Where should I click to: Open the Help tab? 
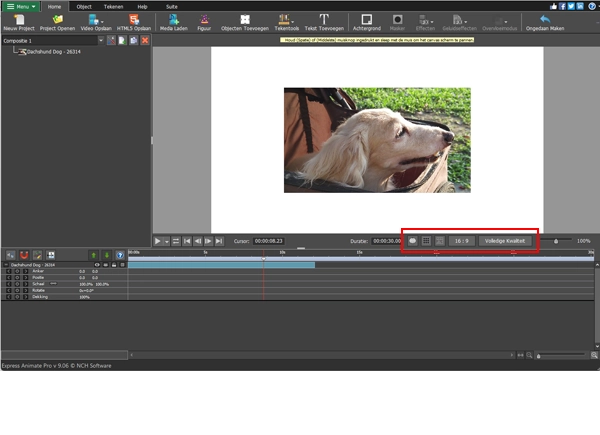pos(142,7)
